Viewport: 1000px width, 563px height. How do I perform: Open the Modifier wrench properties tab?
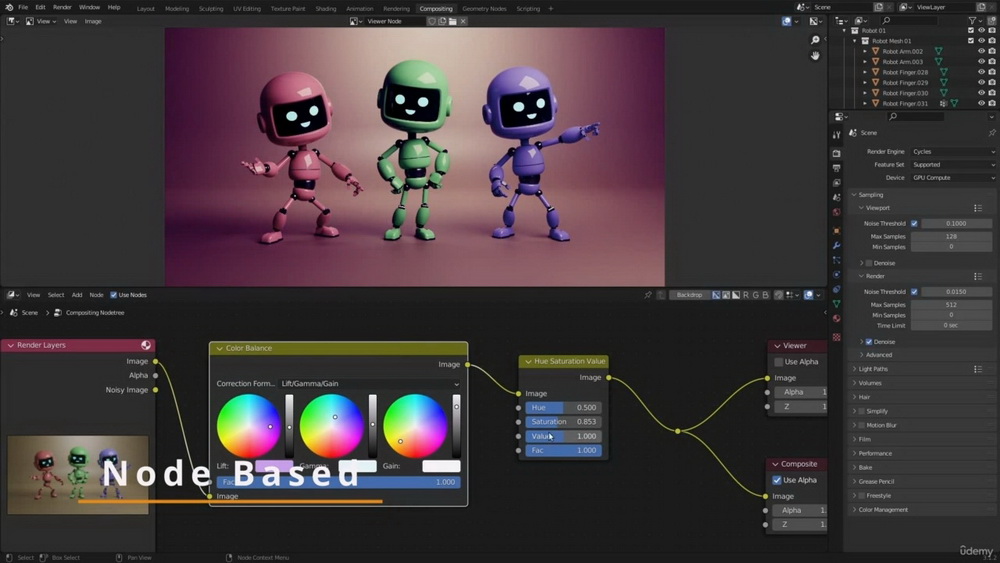pyautogui.click(x=836, y=245)
